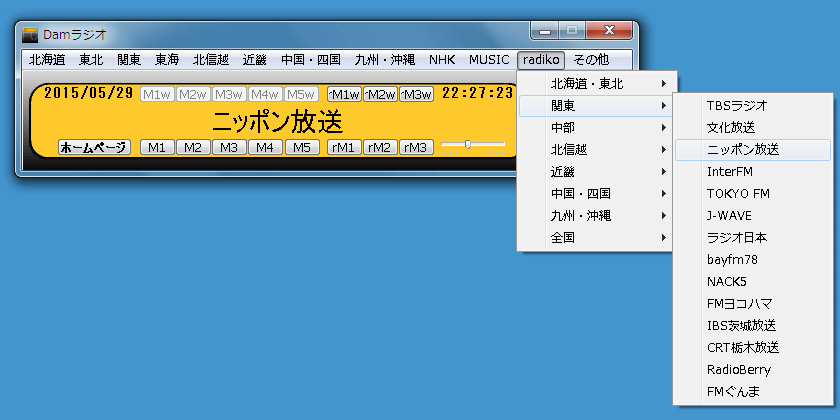Open the その他 menu

(591, 59)
